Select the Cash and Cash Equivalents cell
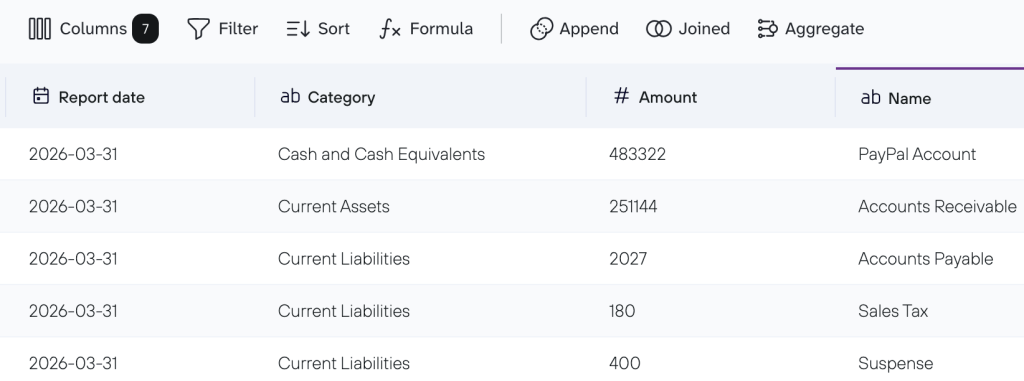This screenshot has height=381, width=1024. 381,154
